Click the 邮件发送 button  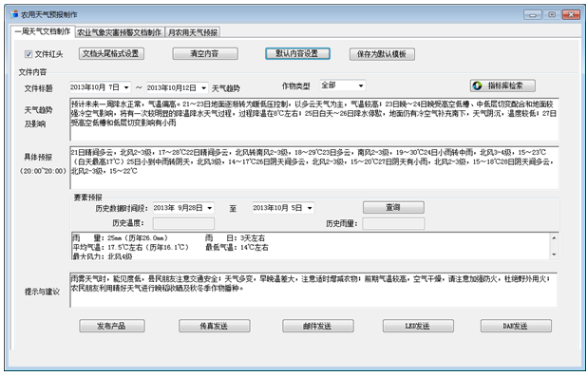coord(318,326)
